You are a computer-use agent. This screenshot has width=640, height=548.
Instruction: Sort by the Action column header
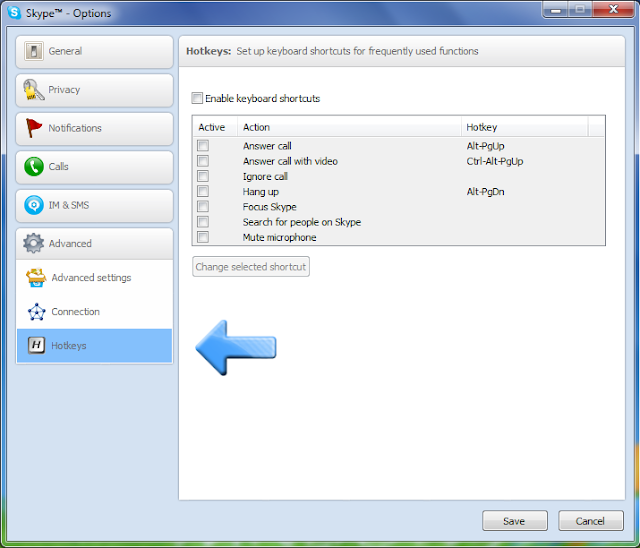(349, 127)
